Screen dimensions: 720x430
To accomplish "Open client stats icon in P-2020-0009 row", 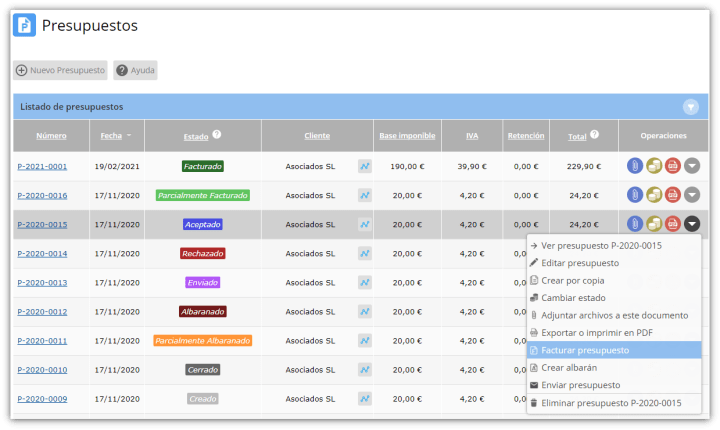I will [x=365, y=399].
